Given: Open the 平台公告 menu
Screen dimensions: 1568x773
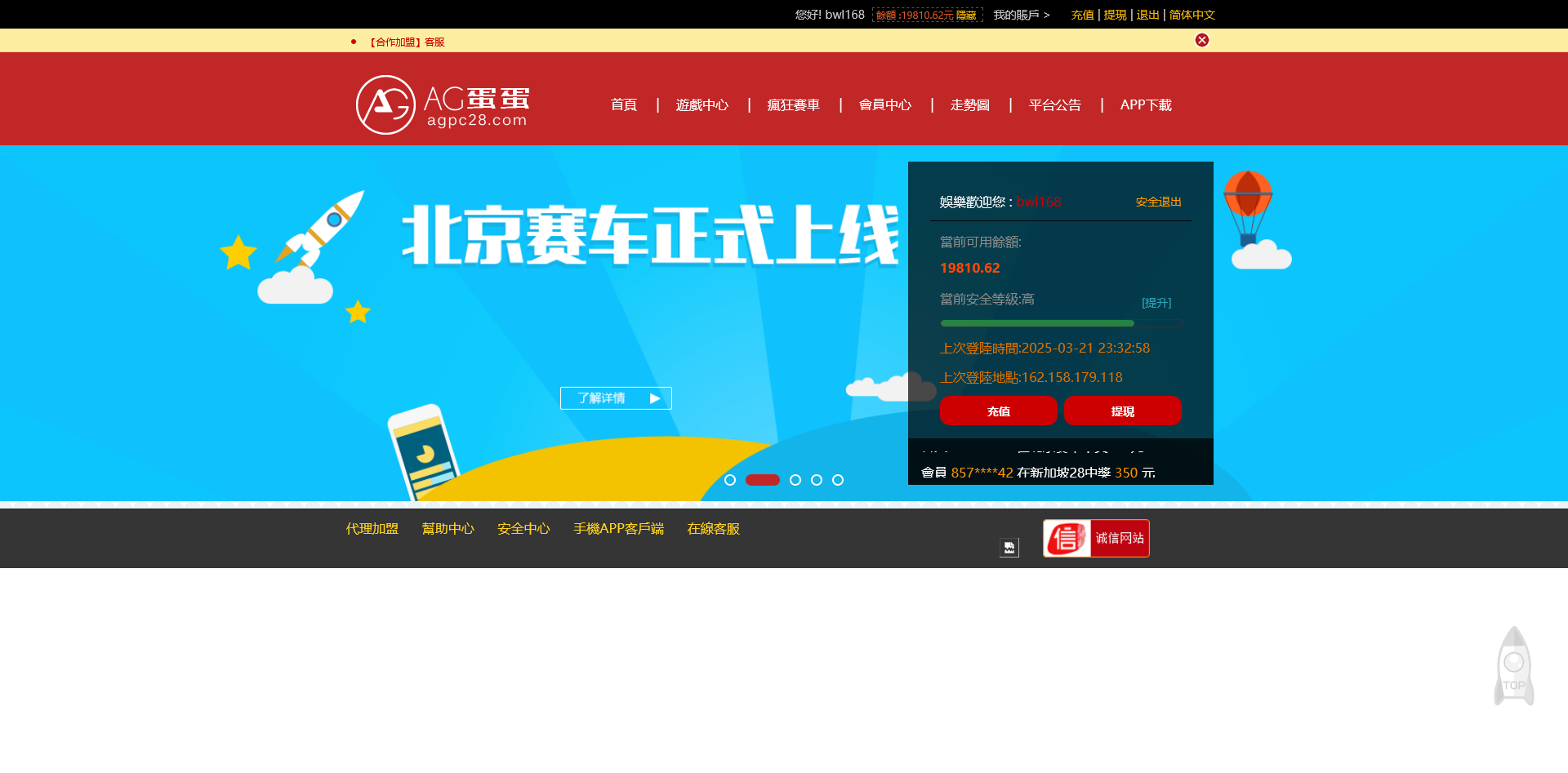Looking at the screenshot, I should [1054, 104].
